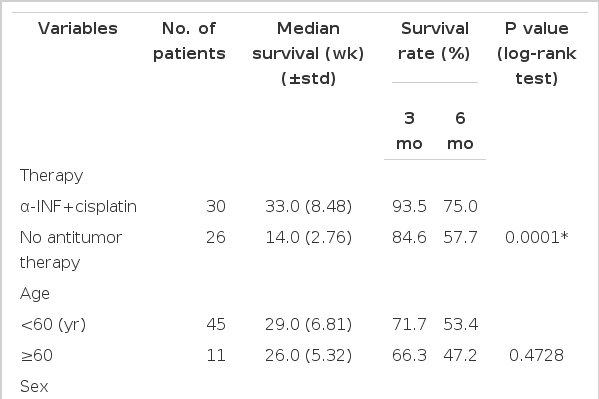Click the 33.0 (8.48) median survival cell

tap(308, 207)
